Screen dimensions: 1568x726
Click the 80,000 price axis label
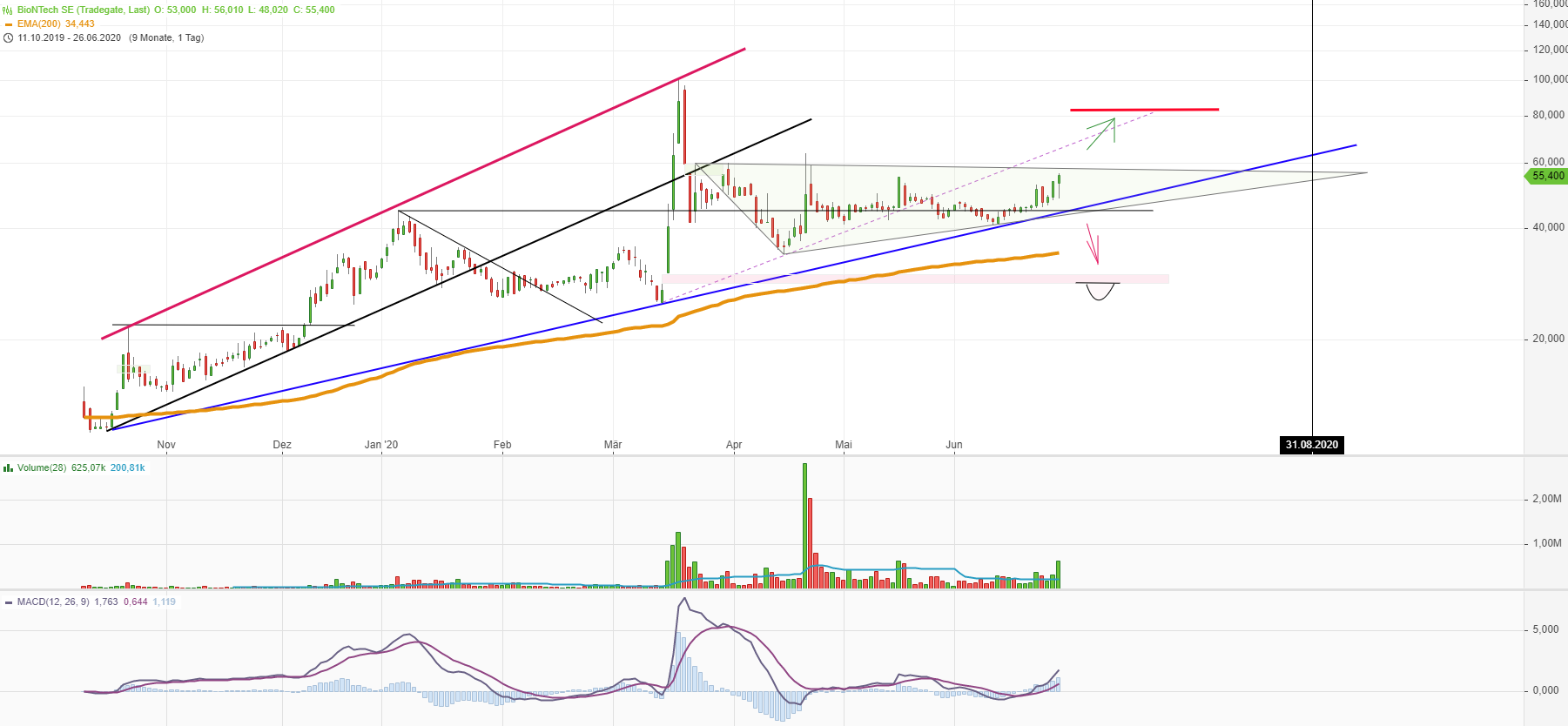[1548, 115]
